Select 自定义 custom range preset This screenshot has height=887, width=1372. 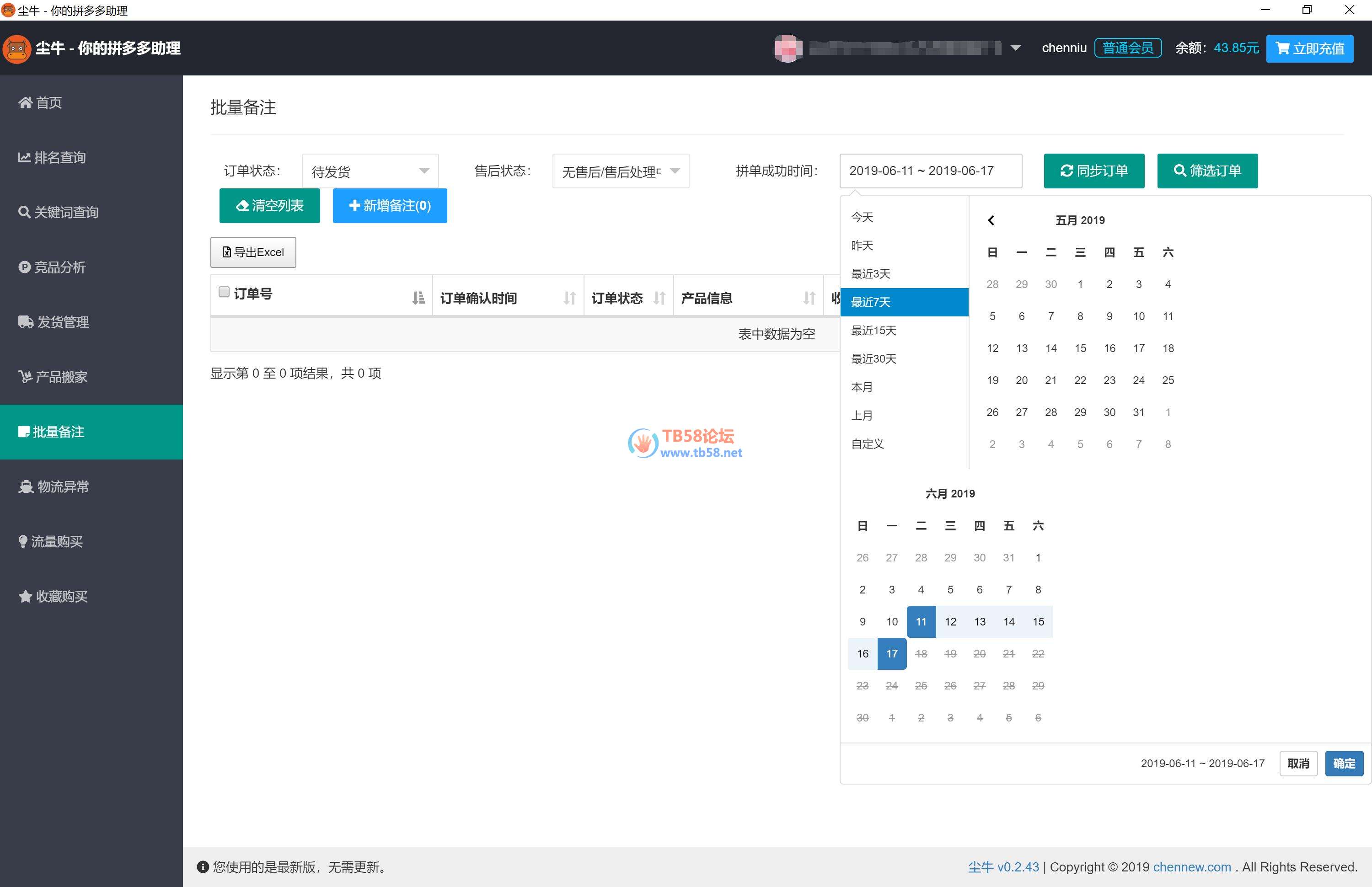904,443
